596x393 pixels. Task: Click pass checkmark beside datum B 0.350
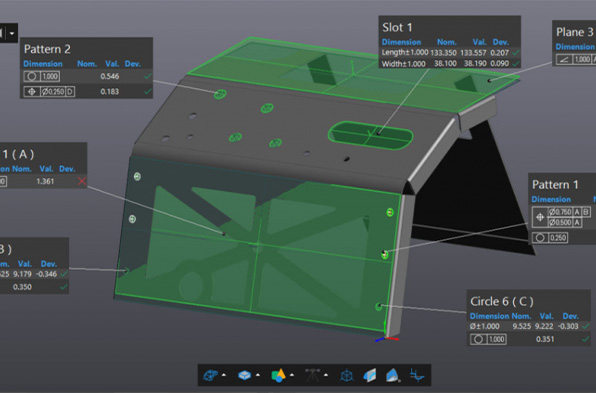coord(64,287)
